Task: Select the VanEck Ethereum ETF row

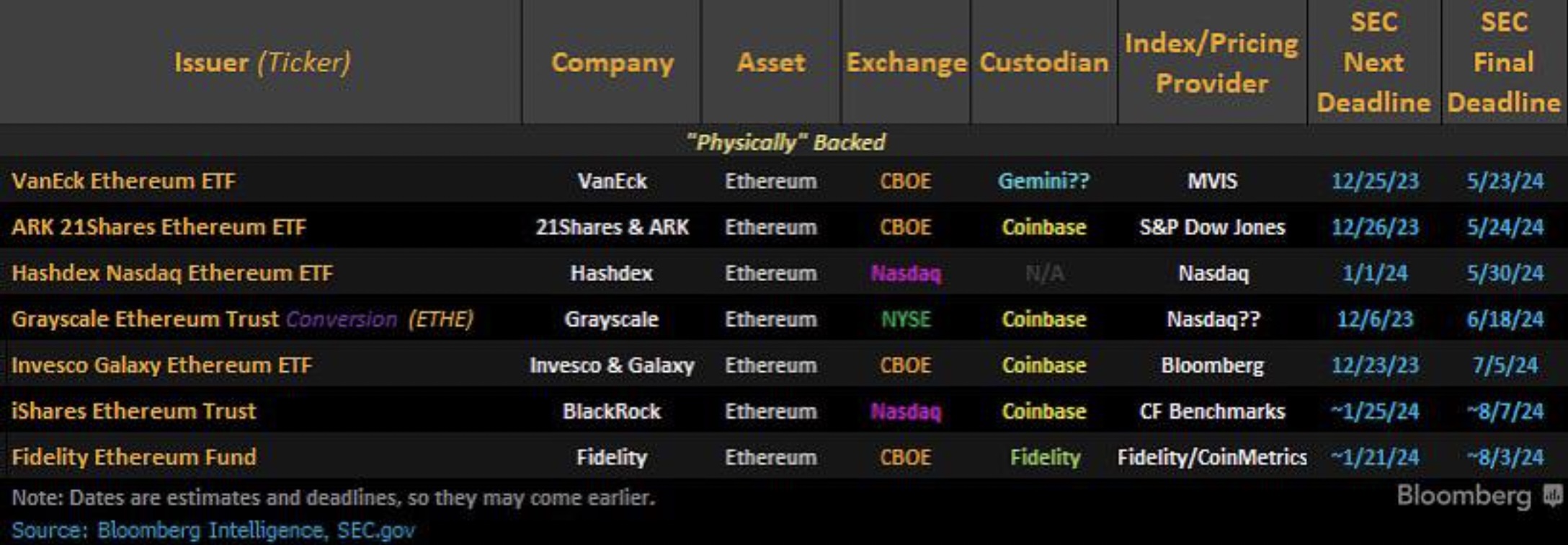Action: pyautogui.click(x=784, y=180)
